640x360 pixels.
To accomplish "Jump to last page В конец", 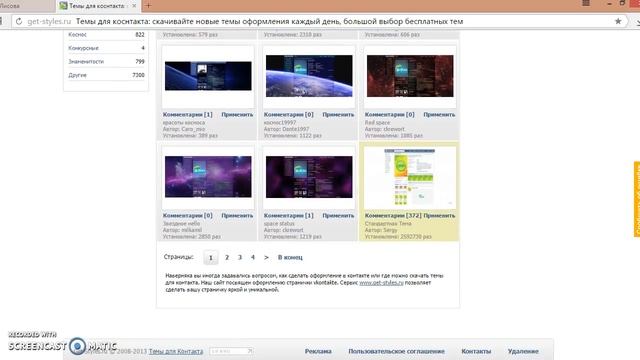I will [x=290, y=258].
